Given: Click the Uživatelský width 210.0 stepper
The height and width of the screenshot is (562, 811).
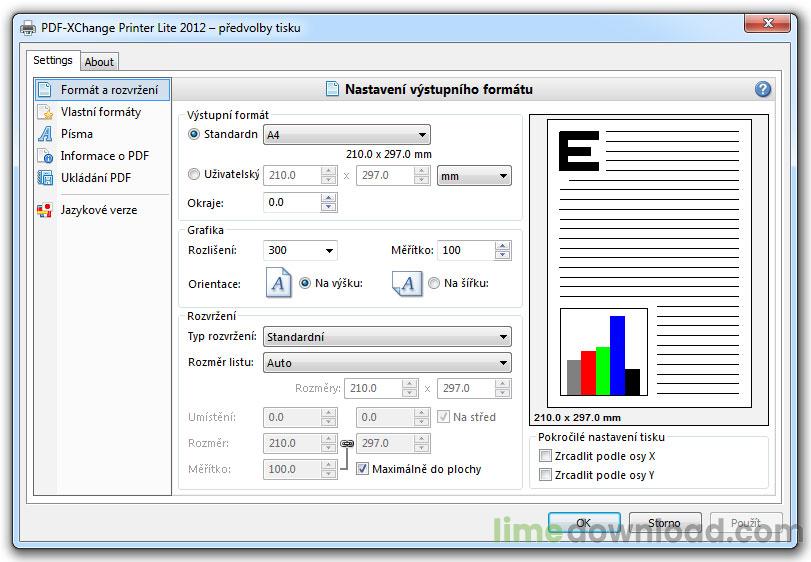Looking at the screenshot, I should click(x=328, y=175).
